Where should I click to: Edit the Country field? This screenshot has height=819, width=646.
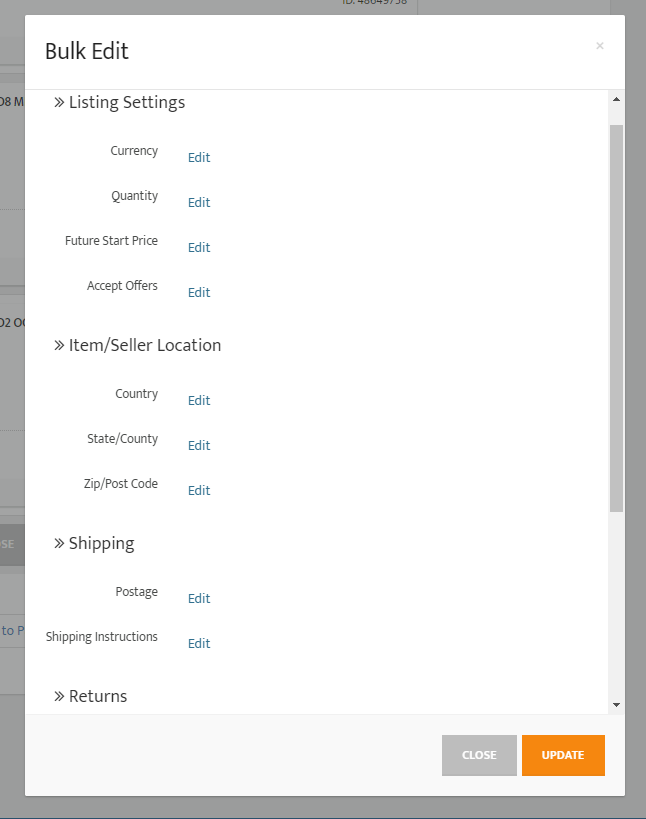(199, 400)
